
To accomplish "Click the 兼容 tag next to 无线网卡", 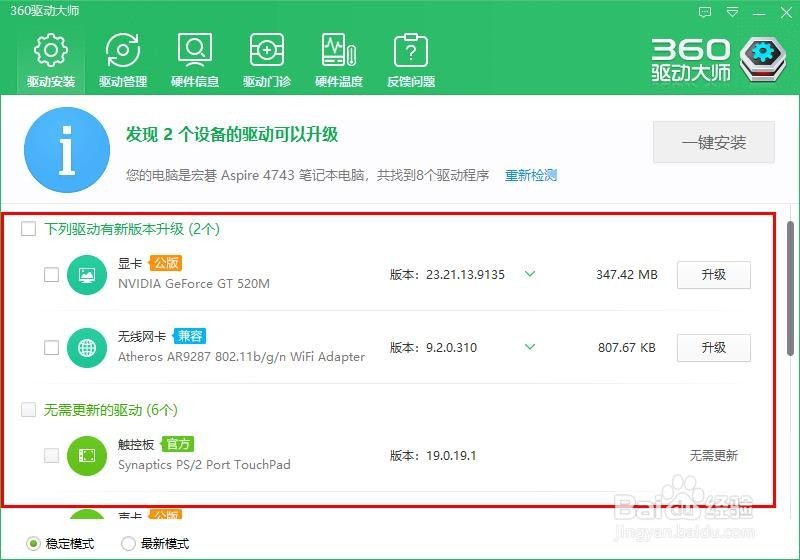I will [189, 336].
